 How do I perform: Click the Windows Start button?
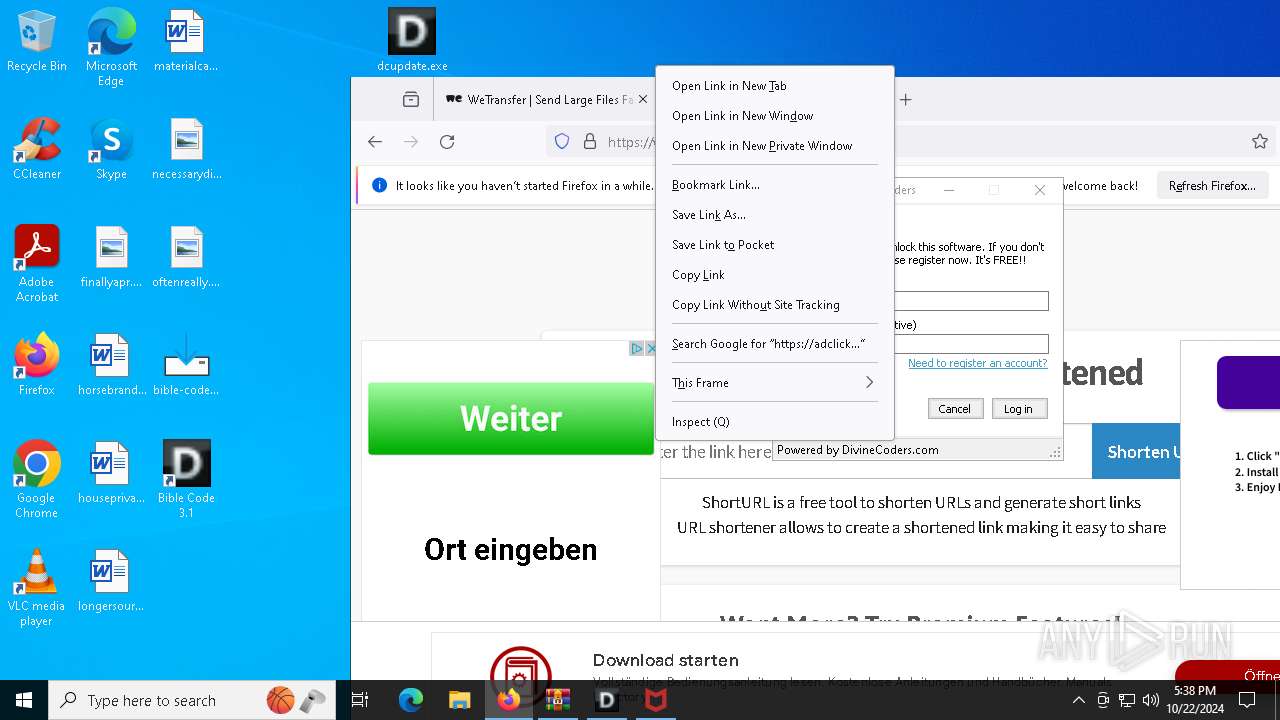pos(24,700)
